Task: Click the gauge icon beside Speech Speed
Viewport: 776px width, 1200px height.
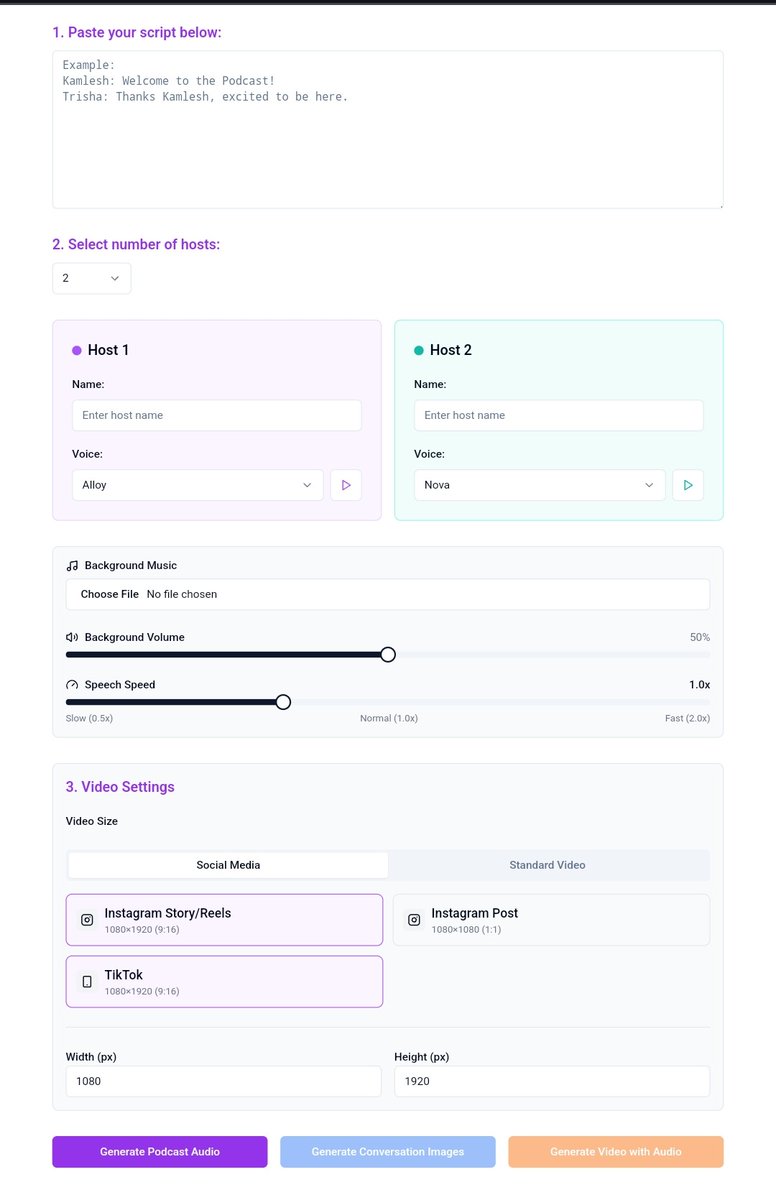Action: [x=72, y=685]
